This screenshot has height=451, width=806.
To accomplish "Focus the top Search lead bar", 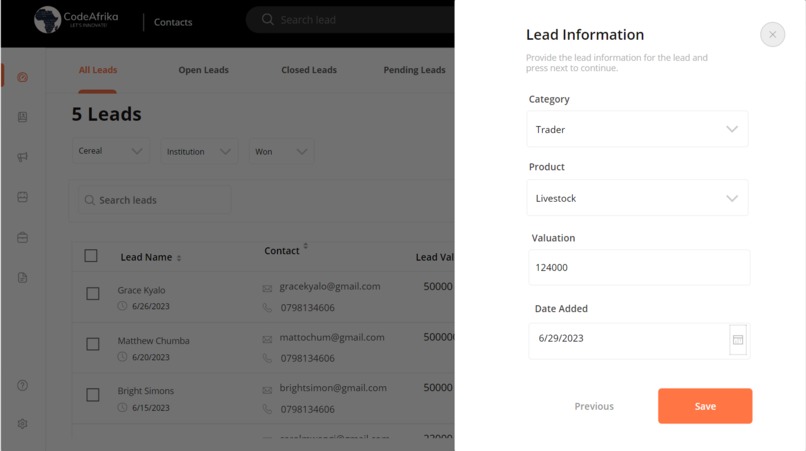I will [351, 20].
